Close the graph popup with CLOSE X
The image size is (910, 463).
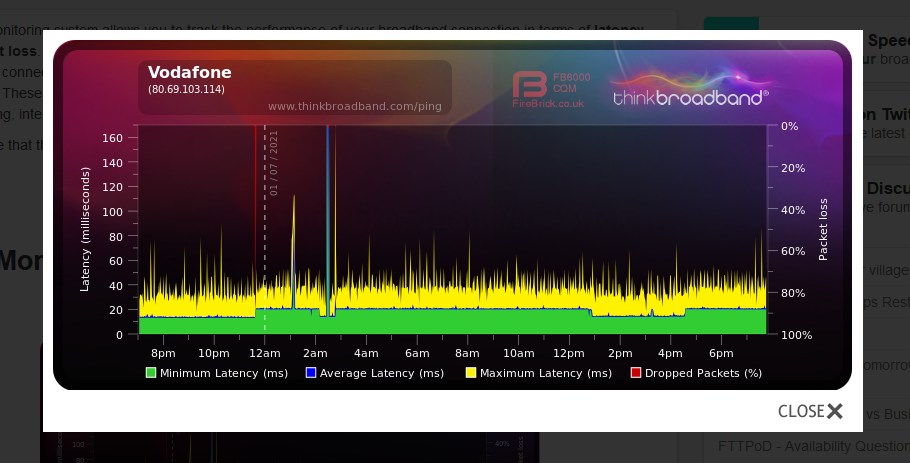click(x=810, y=411)
